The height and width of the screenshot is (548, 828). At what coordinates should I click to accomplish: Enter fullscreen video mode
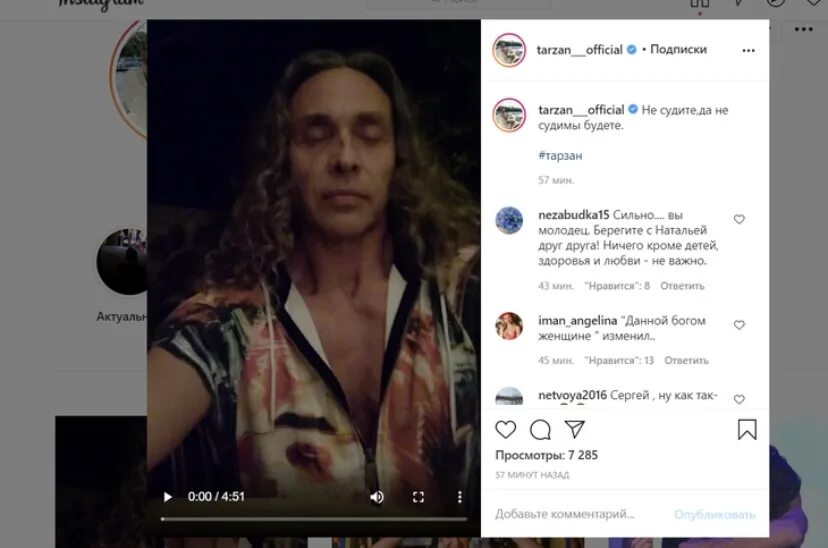418,497
